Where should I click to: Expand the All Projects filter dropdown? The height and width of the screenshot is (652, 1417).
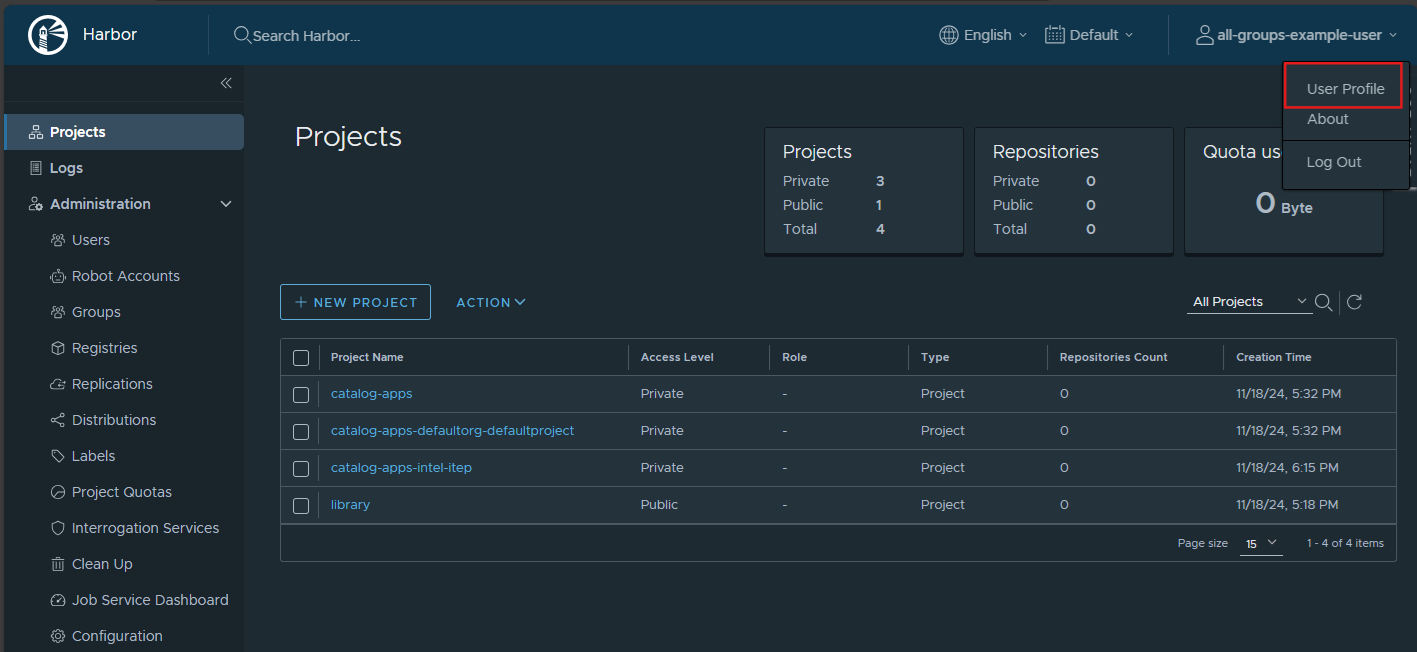click(1249, 302)
